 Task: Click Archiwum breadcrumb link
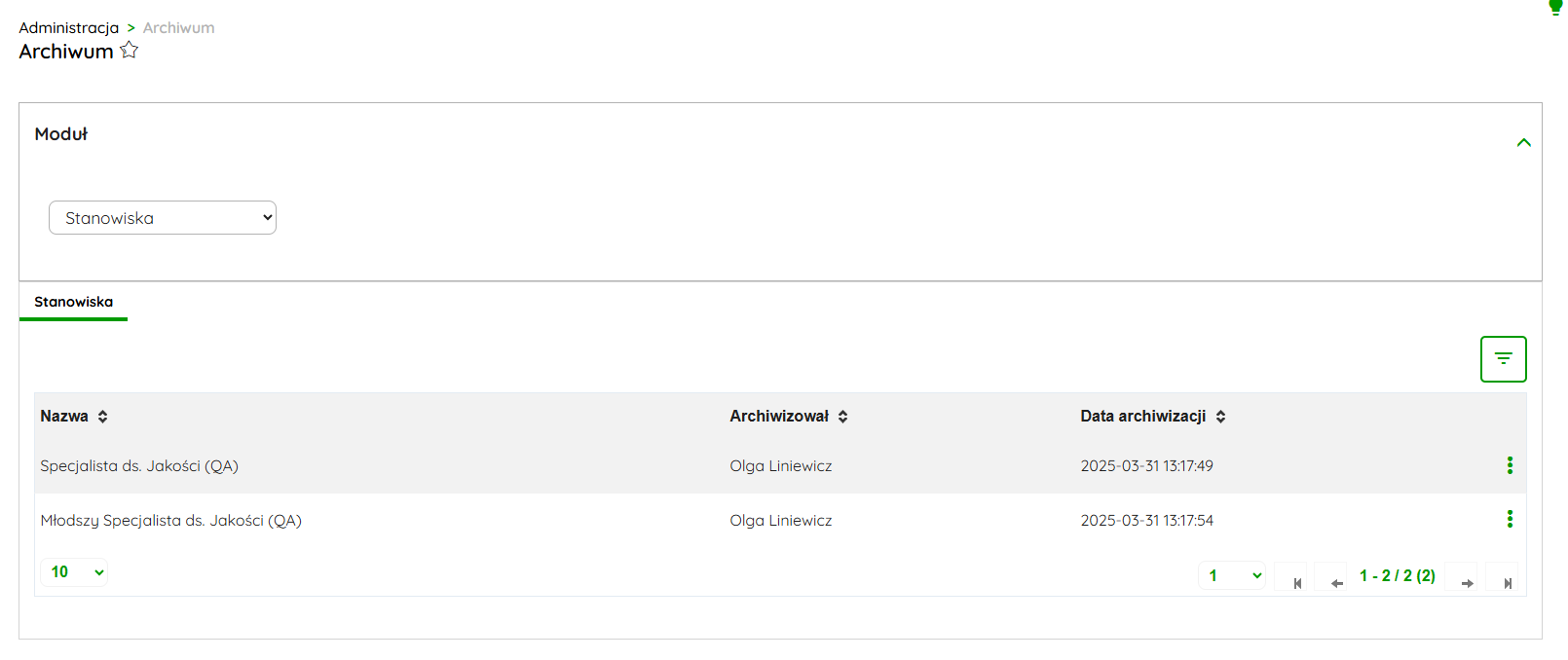[178, 27]
